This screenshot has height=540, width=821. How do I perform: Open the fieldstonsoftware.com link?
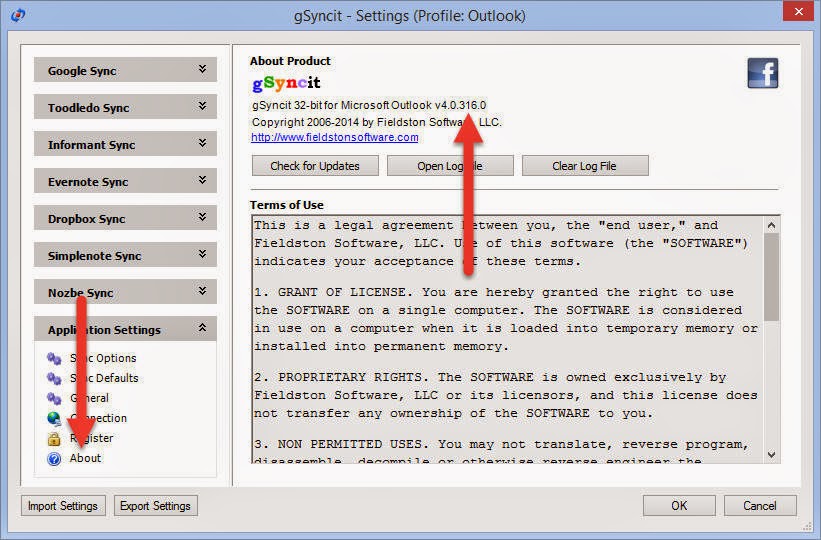(x=335, y=137)
